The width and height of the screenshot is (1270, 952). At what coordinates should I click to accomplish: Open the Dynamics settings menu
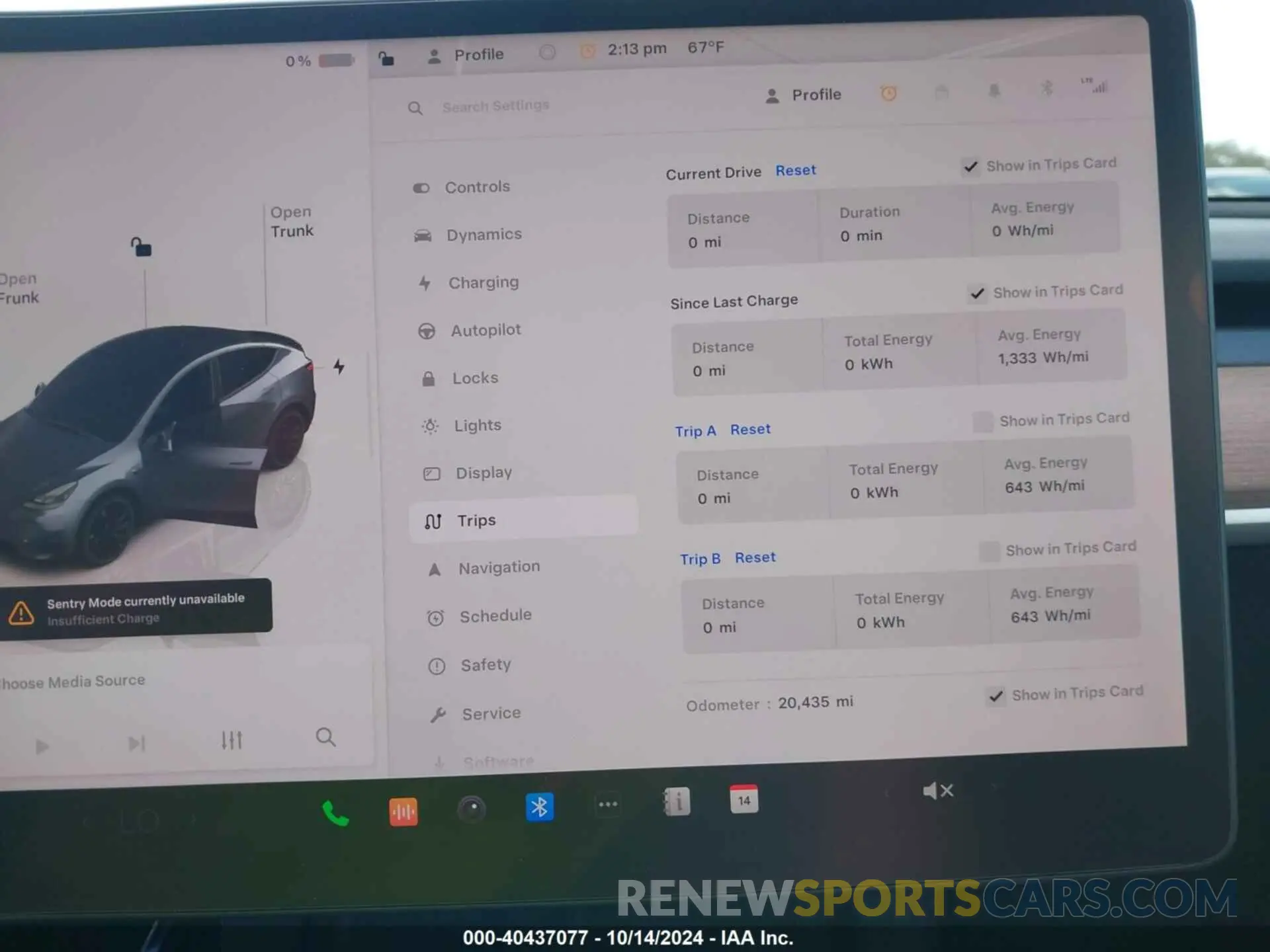tap(468, 235)
